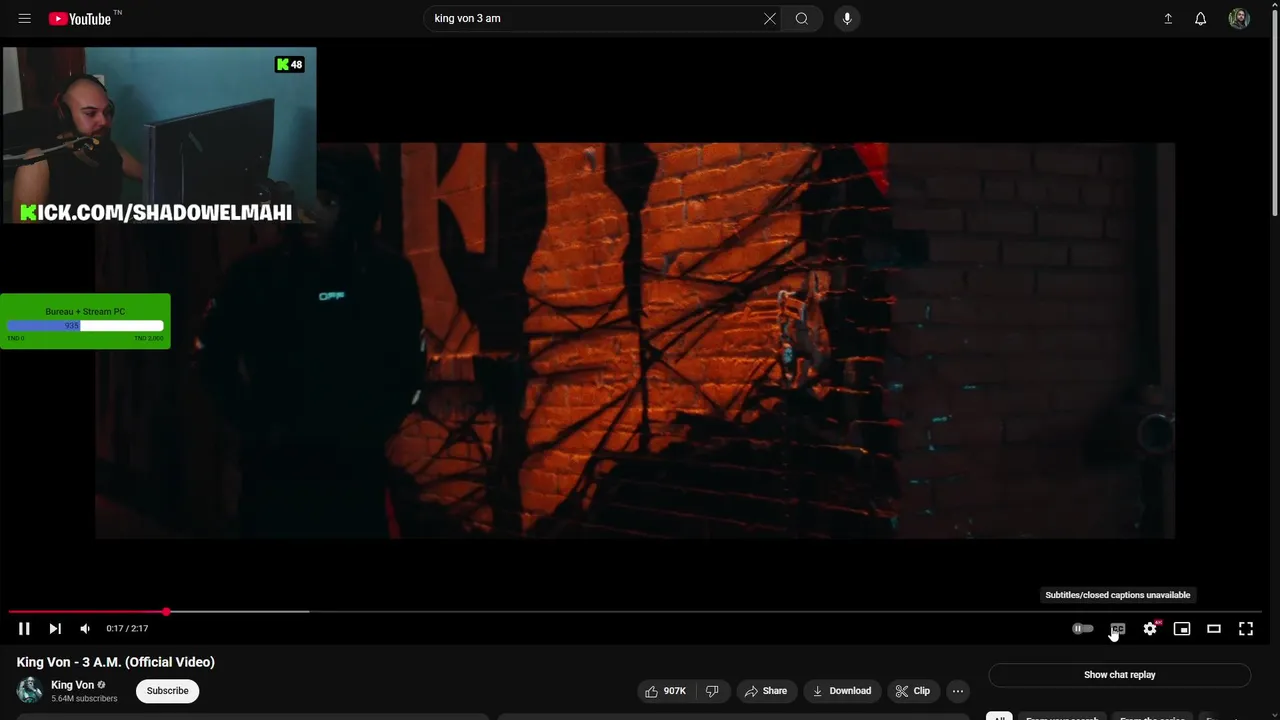The image size is (1280, 720).
Task: Share this video
Action: (x=766, y=691)
